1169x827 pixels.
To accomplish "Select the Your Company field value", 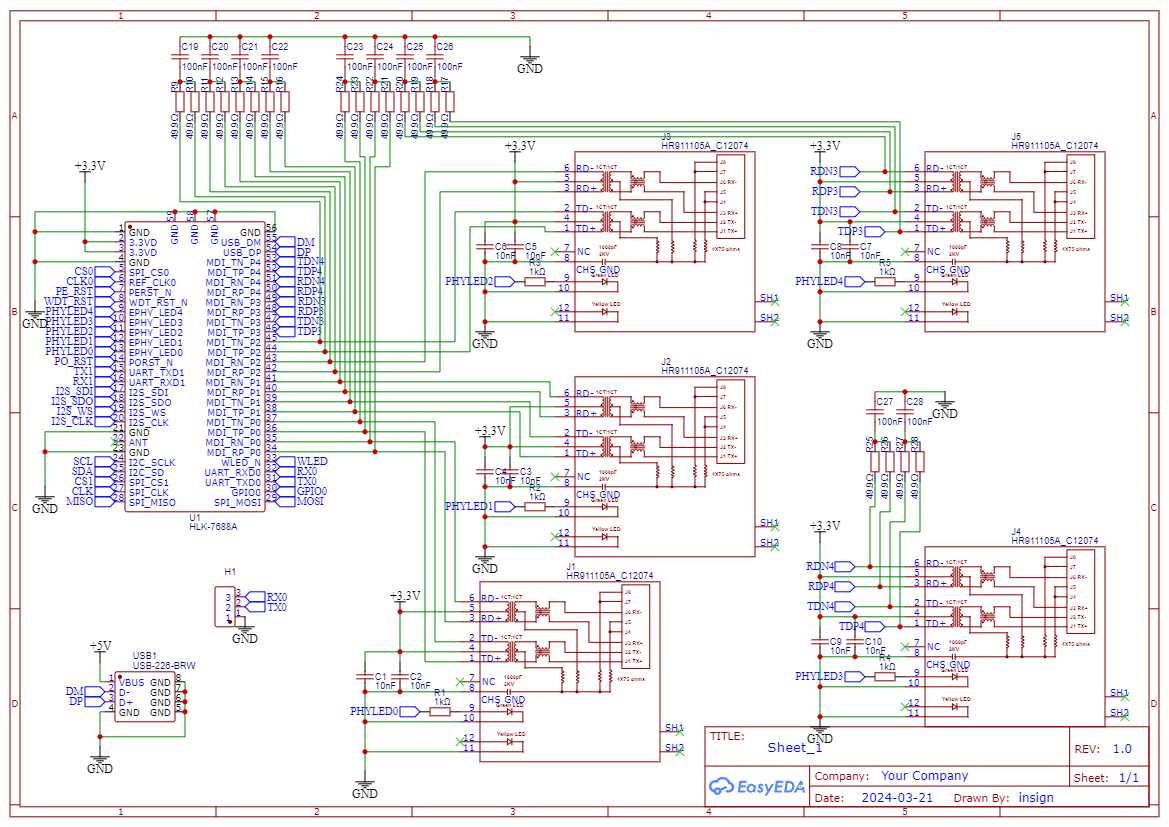I will point(924,776).
